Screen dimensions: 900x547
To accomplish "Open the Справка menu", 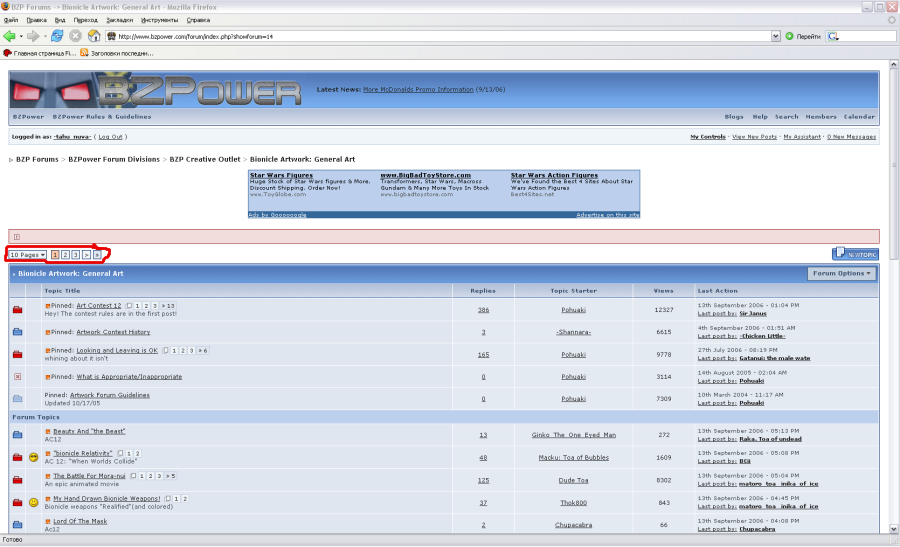I will click(x=198, y=20).
